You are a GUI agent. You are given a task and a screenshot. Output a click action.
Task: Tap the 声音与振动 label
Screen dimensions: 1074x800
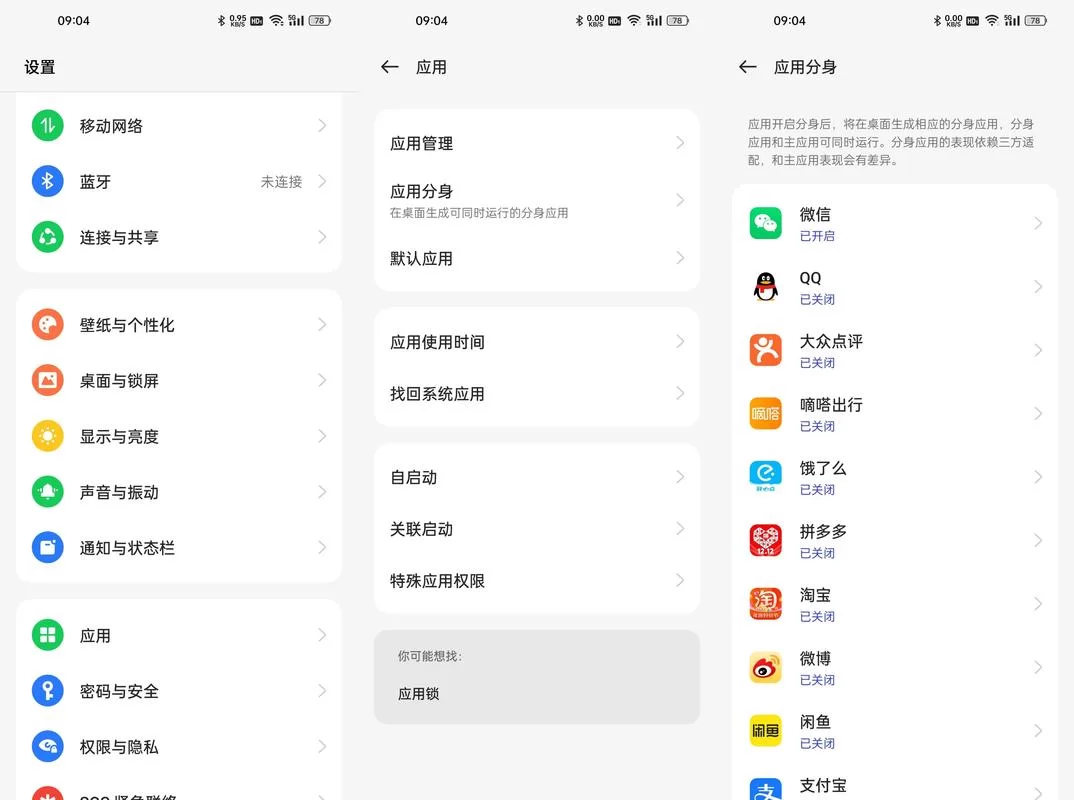tap(119, 492)
